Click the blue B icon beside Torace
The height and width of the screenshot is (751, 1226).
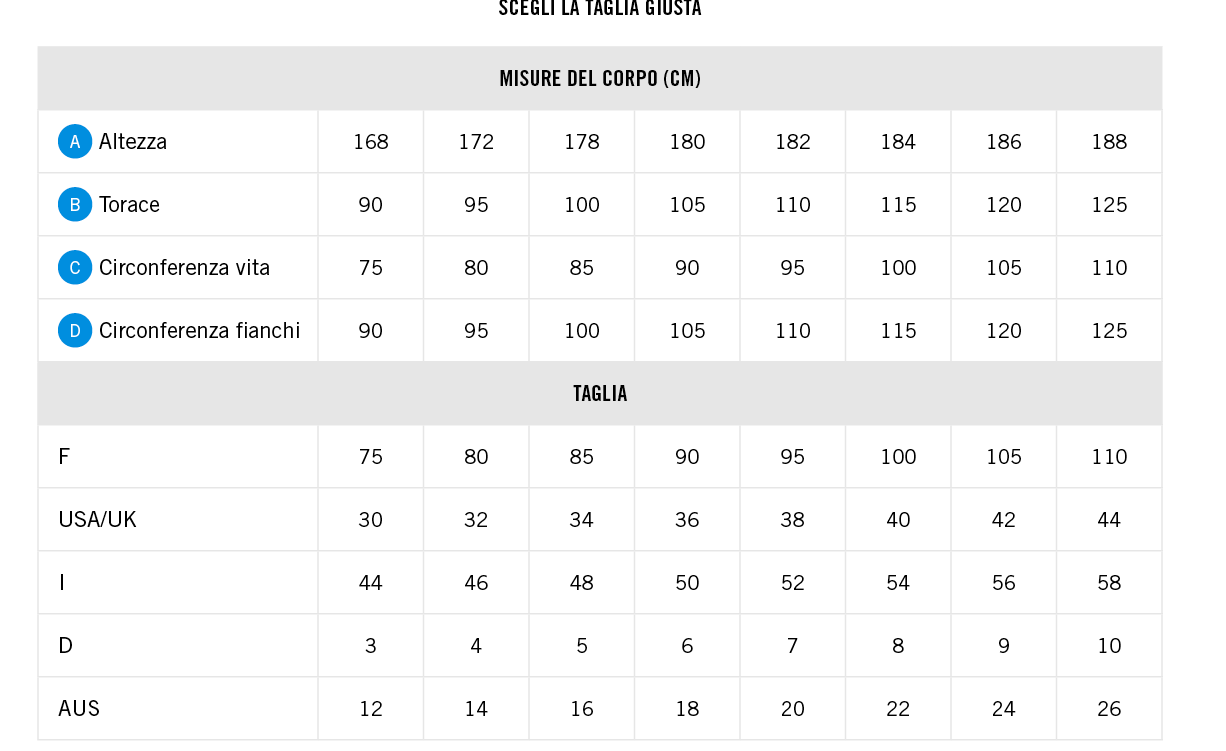click(x=75, y=205)
